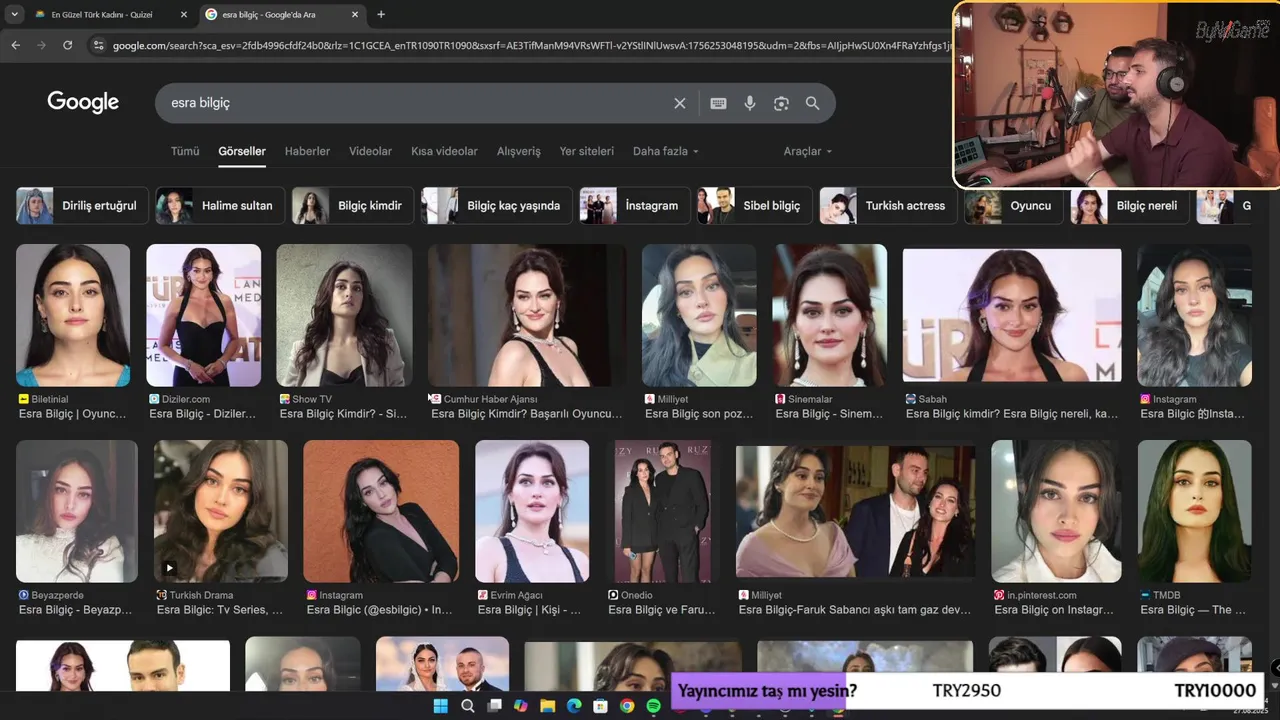Open the Turkish Drama image thumbnail
Viewport: 1280px width, 720px height.
[x=221, y=511]
